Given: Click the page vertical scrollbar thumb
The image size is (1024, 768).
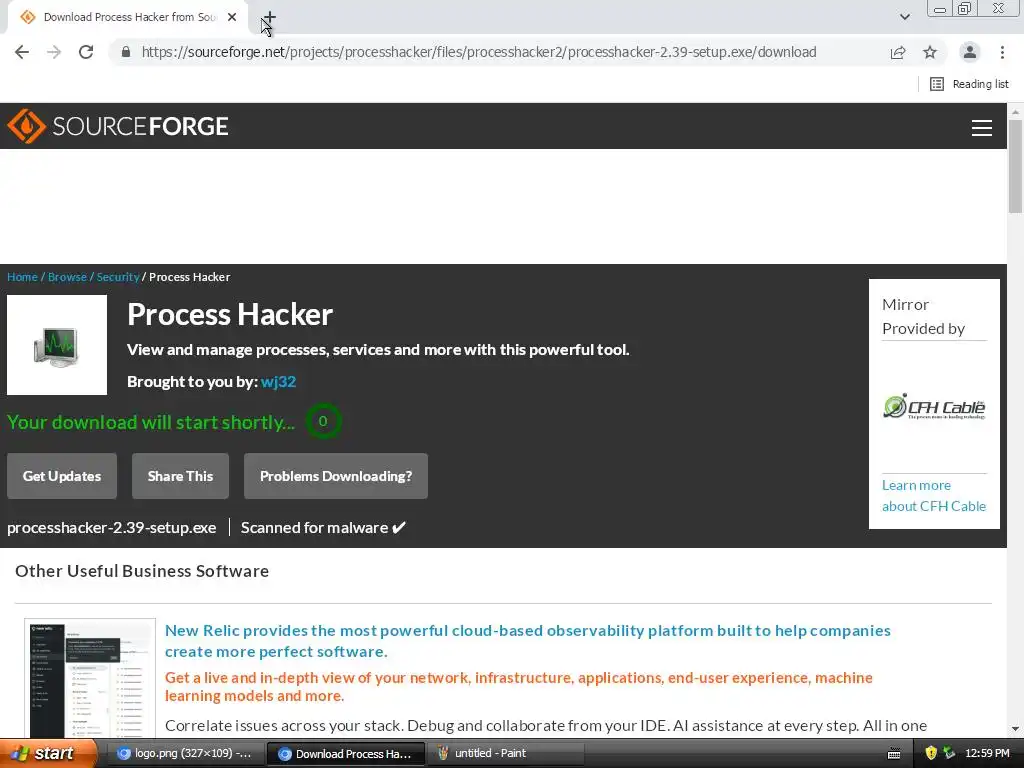Looking at the screenshot, I should pos(1015,167).
